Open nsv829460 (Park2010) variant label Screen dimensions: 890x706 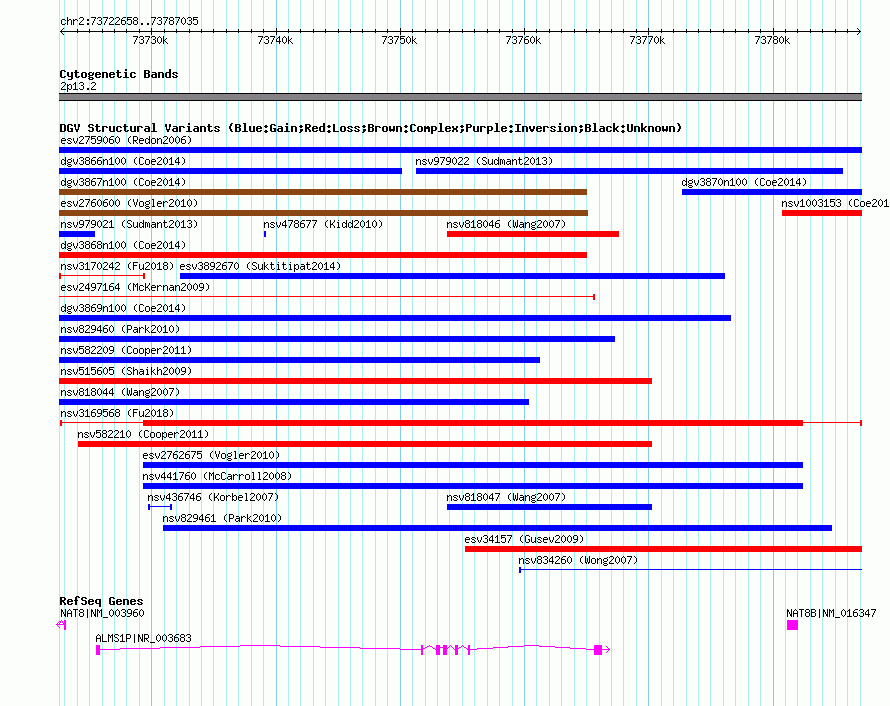120,329
